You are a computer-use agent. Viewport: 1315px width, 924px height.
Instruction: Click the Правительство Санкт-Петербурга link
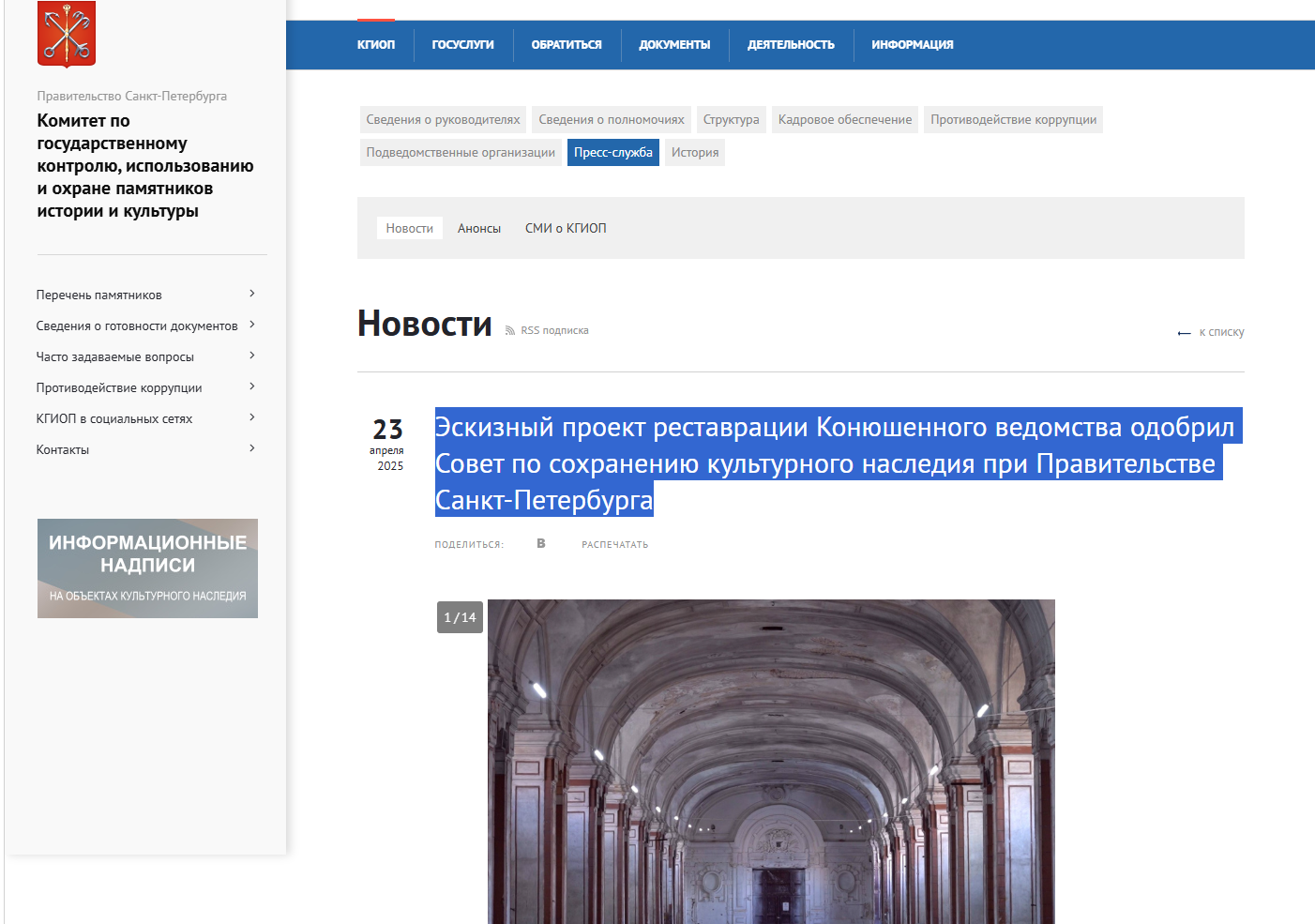tap(132, 96)
